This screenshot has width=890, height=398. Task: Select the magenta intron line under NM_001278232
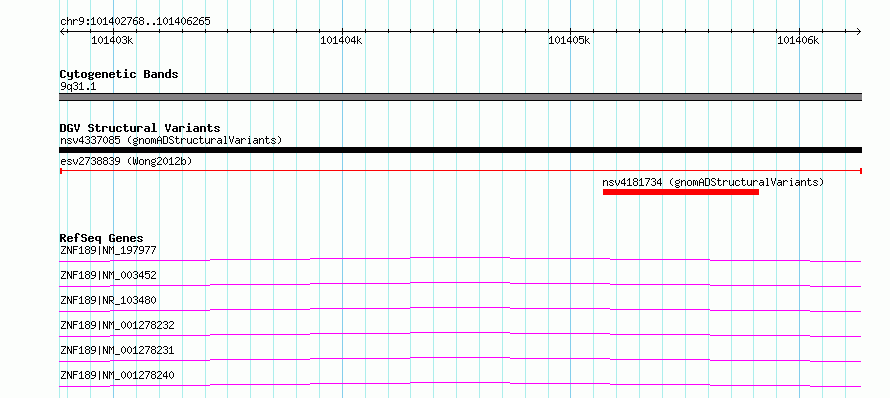point(460,334)
